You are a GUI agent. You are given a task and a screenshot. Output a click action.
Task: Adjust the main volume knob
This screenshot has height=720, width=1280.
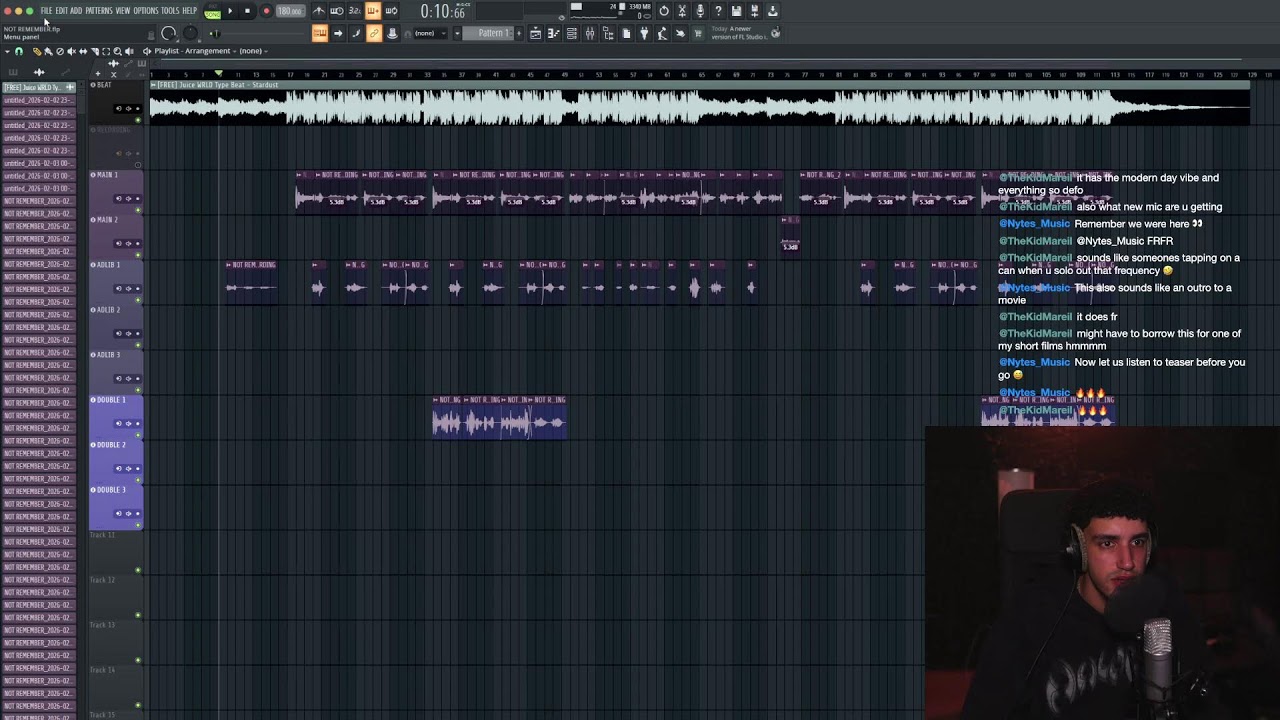(169, 33)
